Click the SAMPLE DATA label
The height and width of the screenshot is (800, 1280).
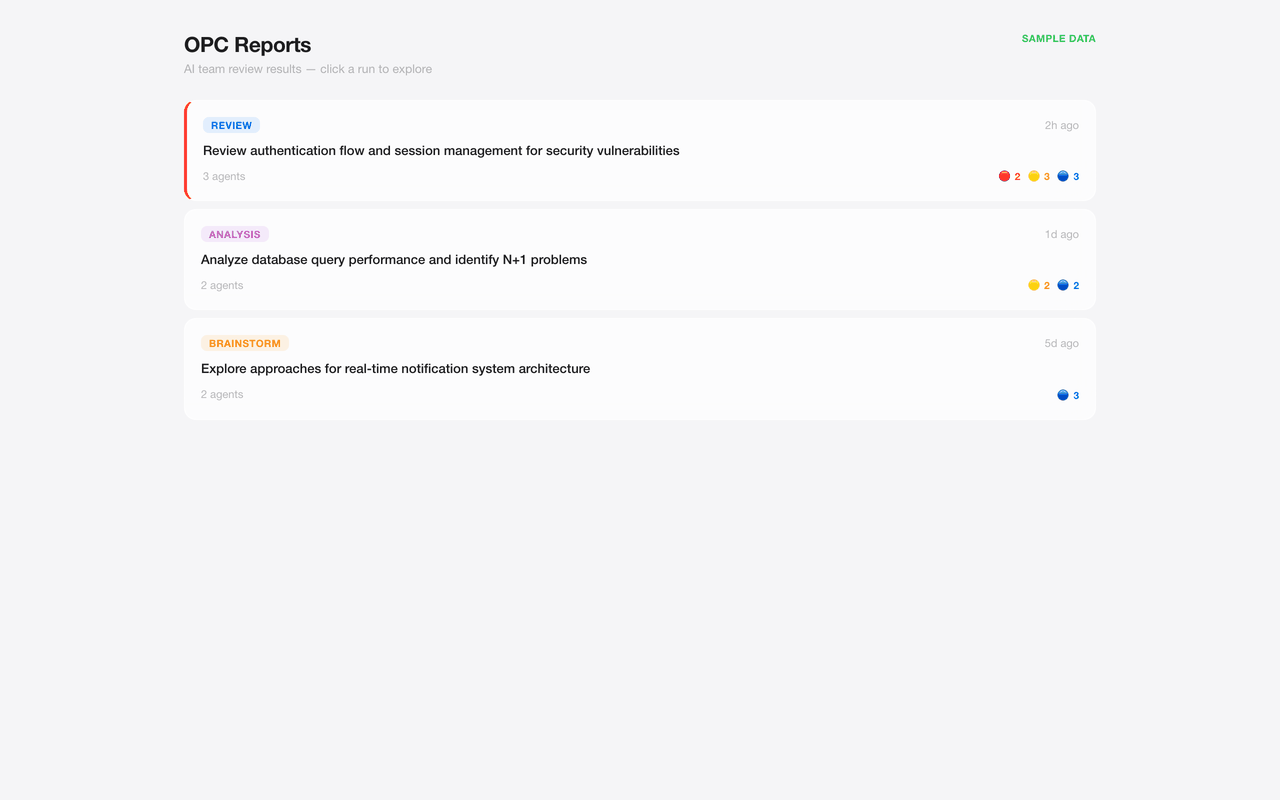pyautogui.click(x=1058, y=39)
